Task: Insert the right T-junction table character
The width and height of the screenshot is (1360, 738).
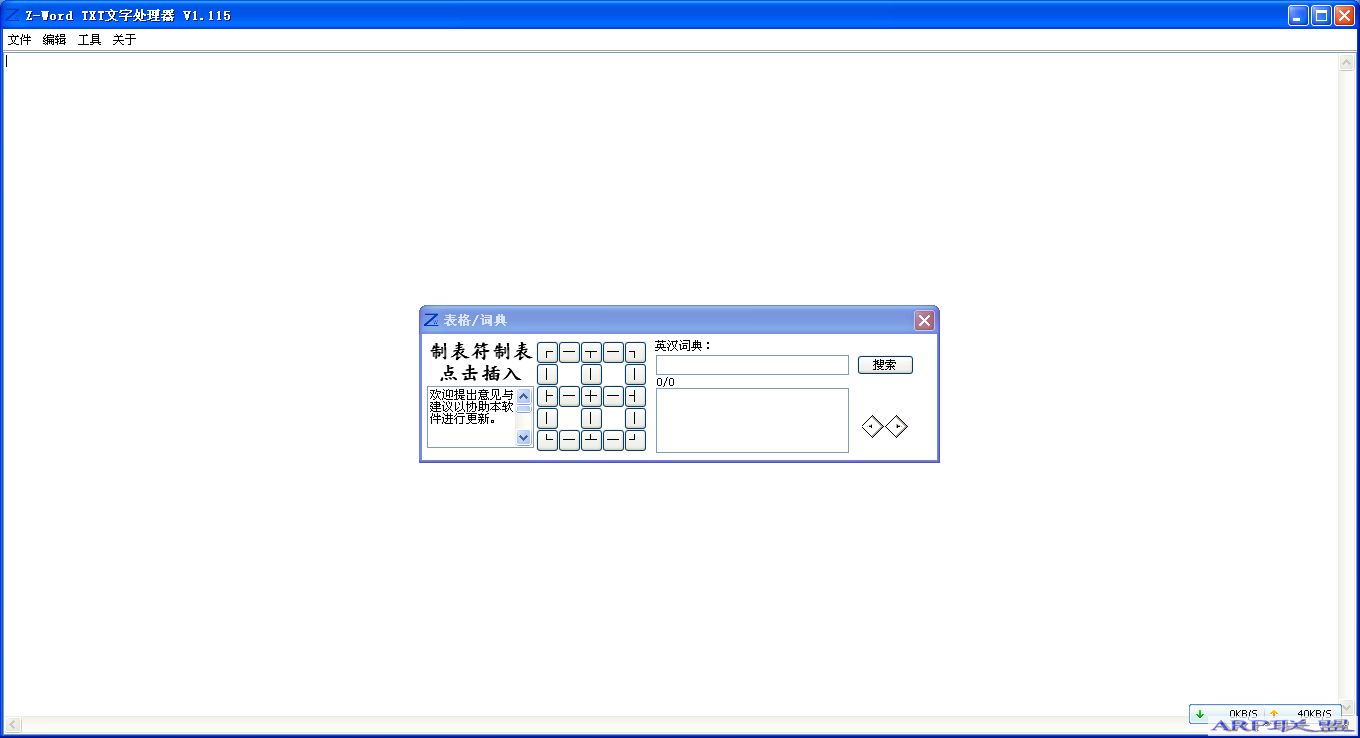Action: [x=635, y=395]
